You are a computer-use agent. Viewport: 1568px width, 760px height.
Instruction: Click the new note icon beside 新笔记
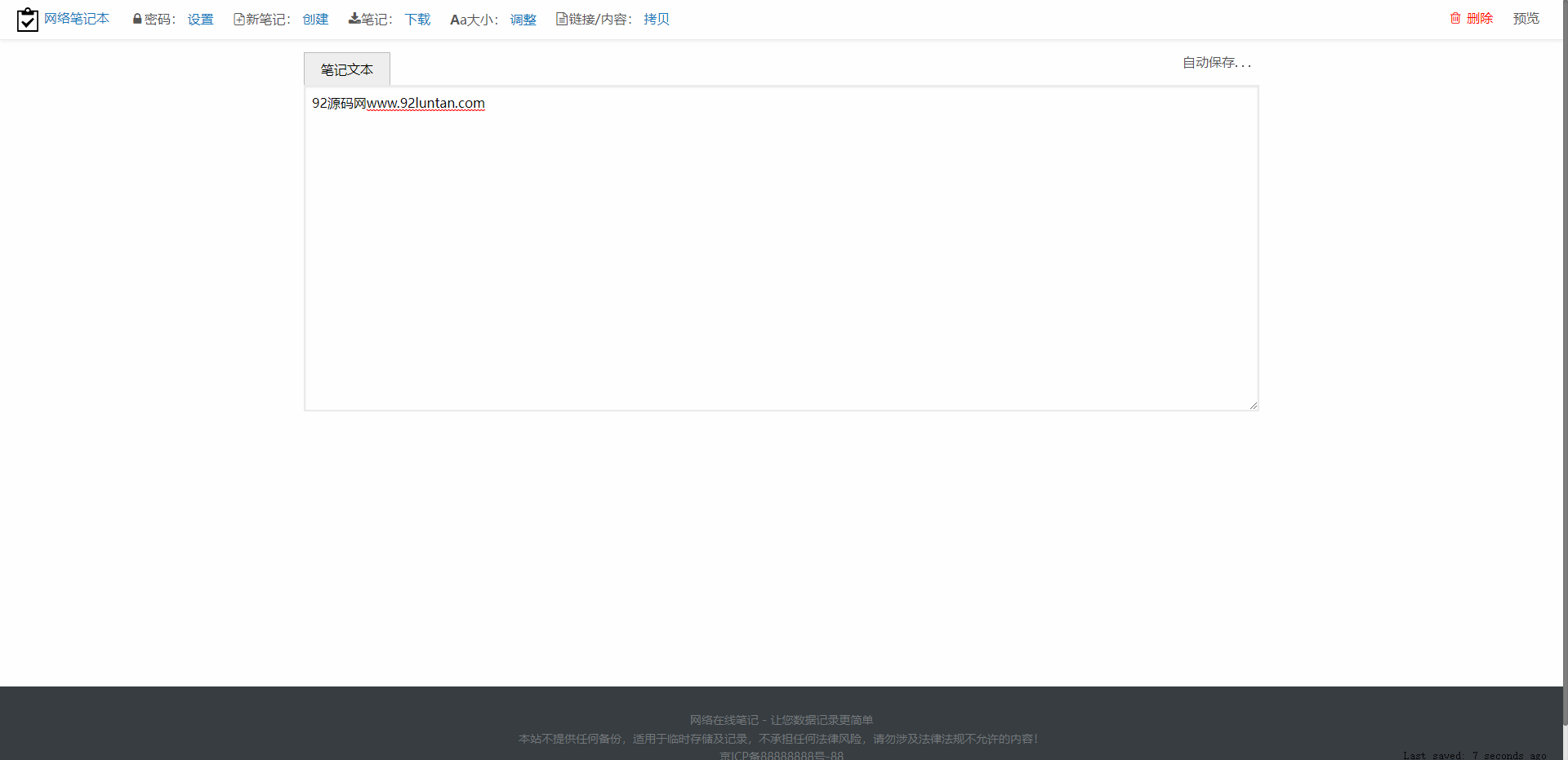239,19
